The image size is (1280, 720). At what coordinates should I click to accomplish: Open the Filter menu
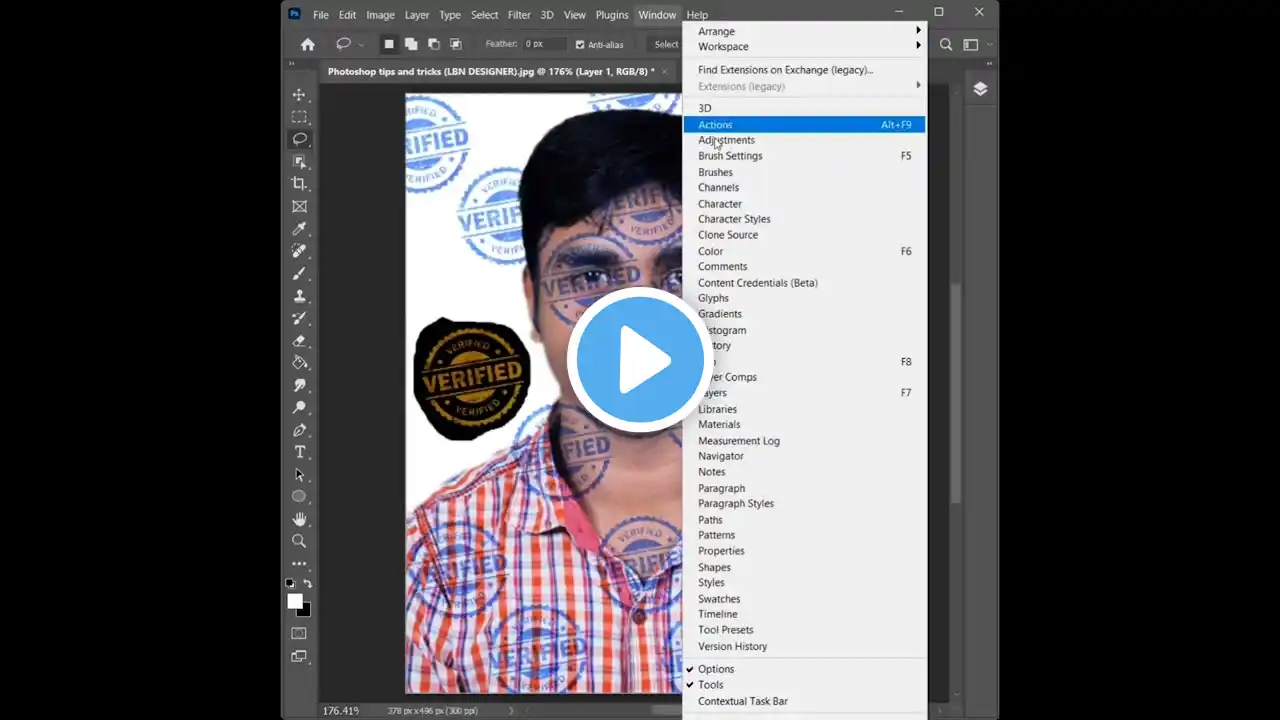tap(519, 15)
